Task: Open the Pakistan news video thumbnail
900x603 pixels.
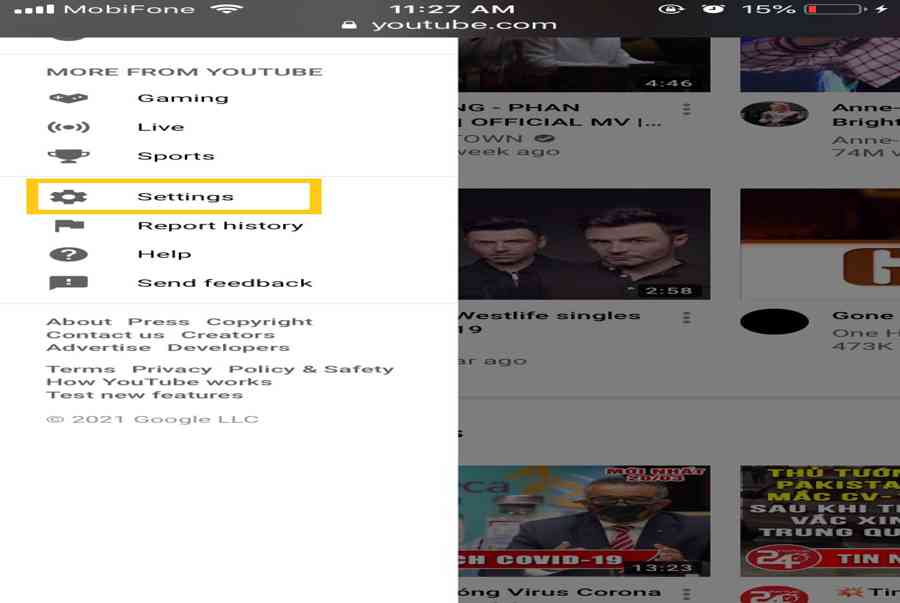Action: pyautogui.click(x=820, y=521)
